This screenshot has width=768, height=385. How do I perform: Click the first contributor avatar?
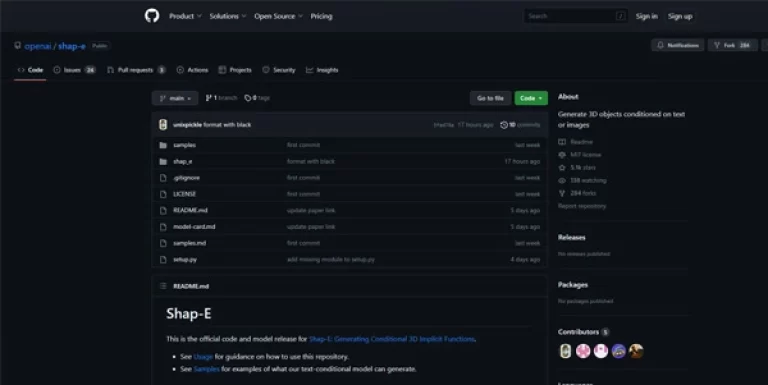(x=565, y=351)
